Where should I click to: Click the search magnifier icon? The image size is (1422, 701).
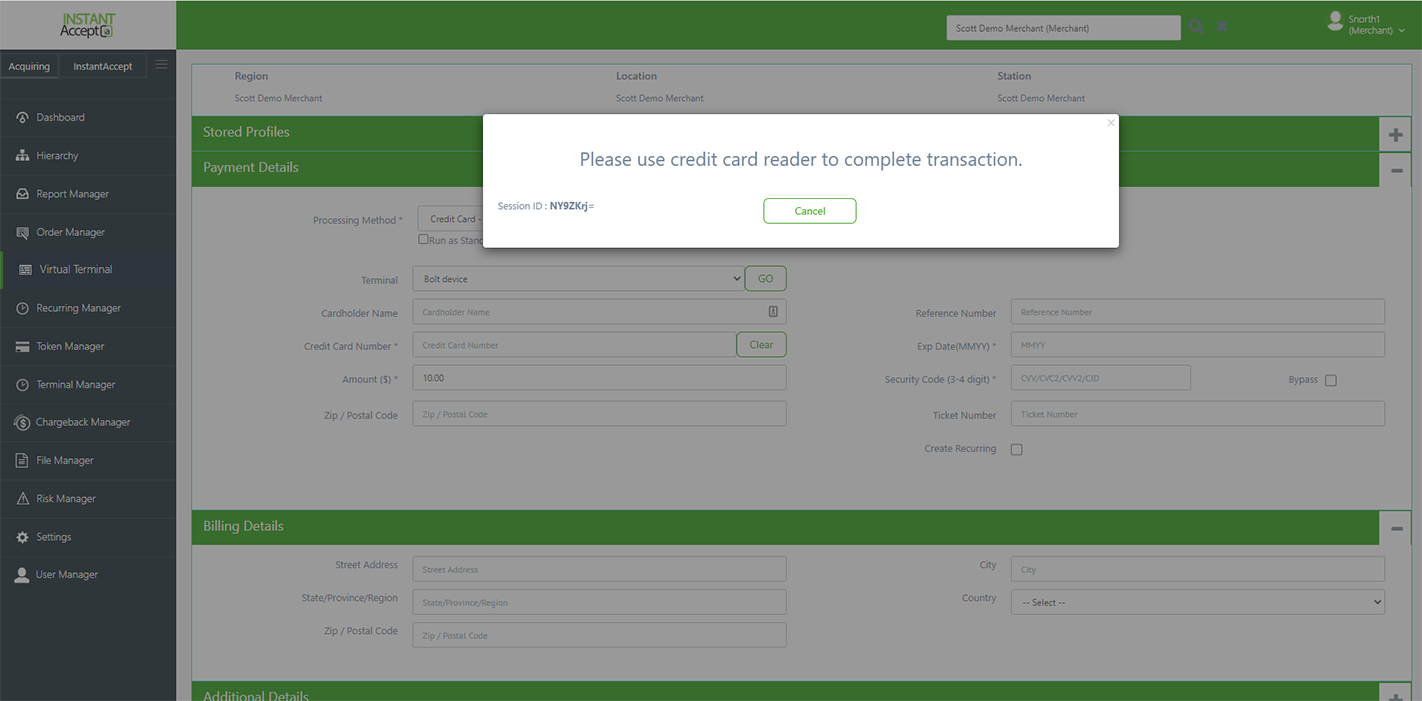coord(1196,27)
